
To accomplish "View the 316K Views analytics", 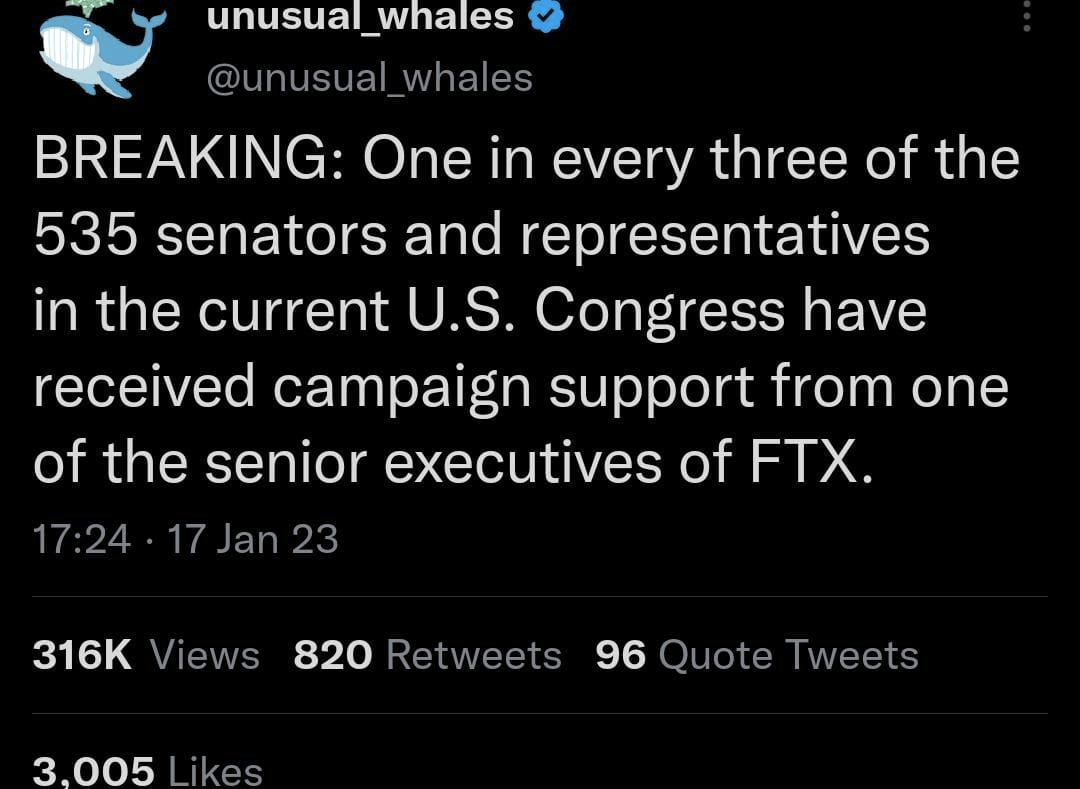I will (146, 655).
